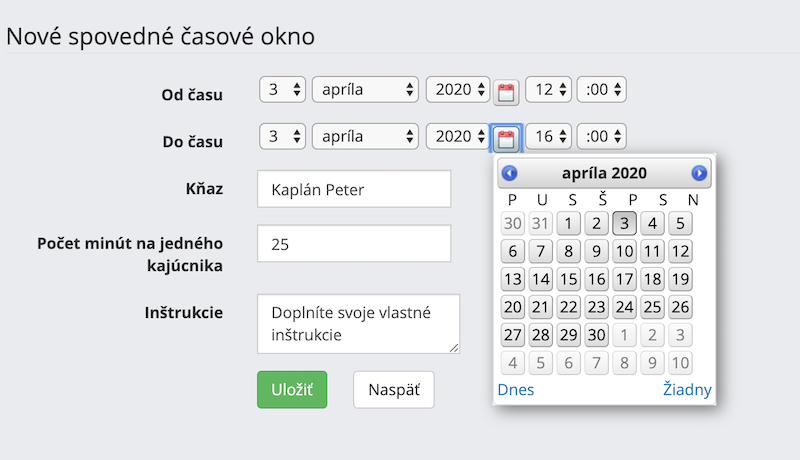Focus the minutes per penitent field

(354, 243)
